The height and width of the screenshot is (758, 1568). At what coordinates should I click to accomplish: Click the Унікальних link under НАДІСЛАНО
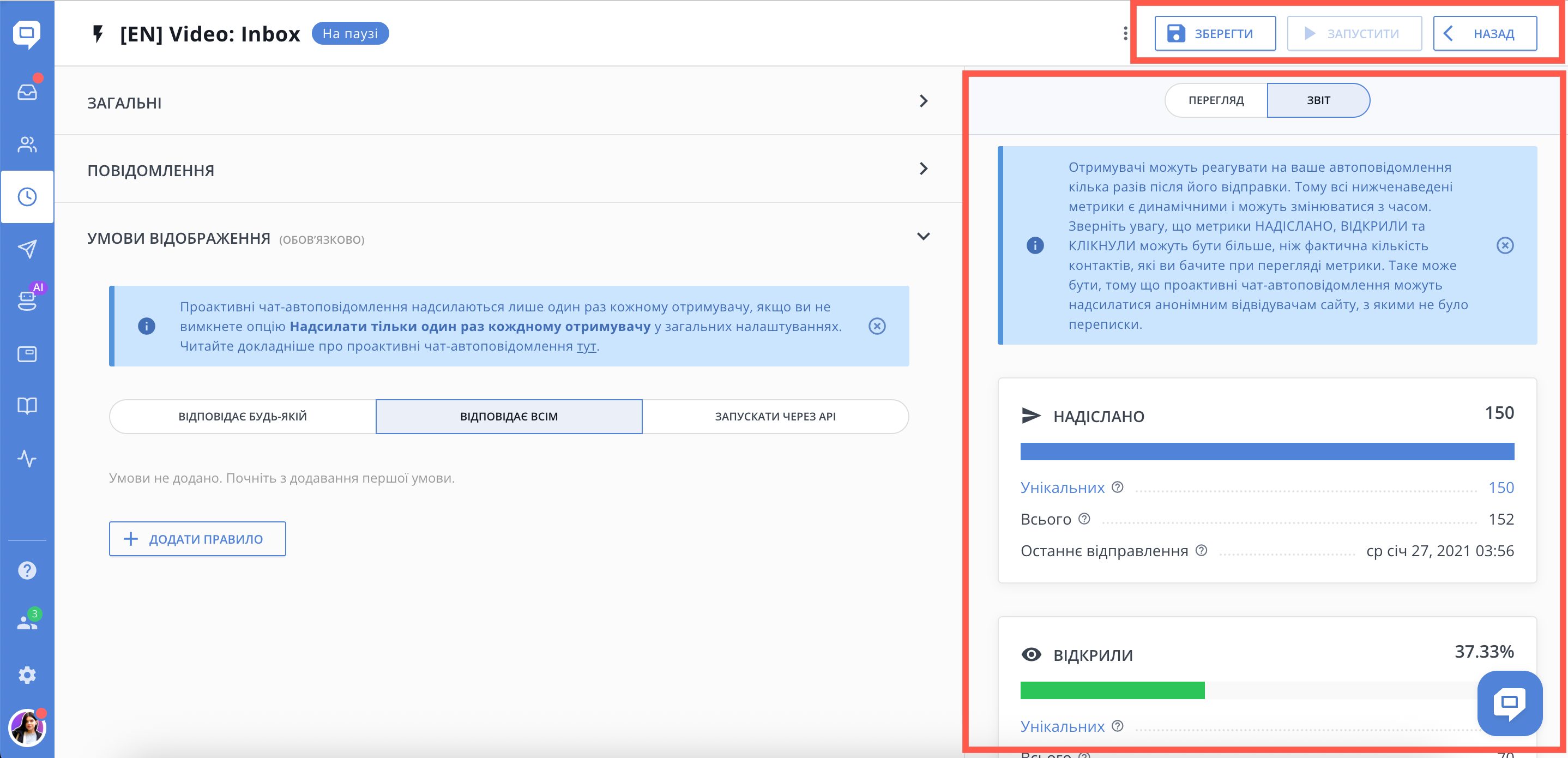click(x=1062, y=488)
